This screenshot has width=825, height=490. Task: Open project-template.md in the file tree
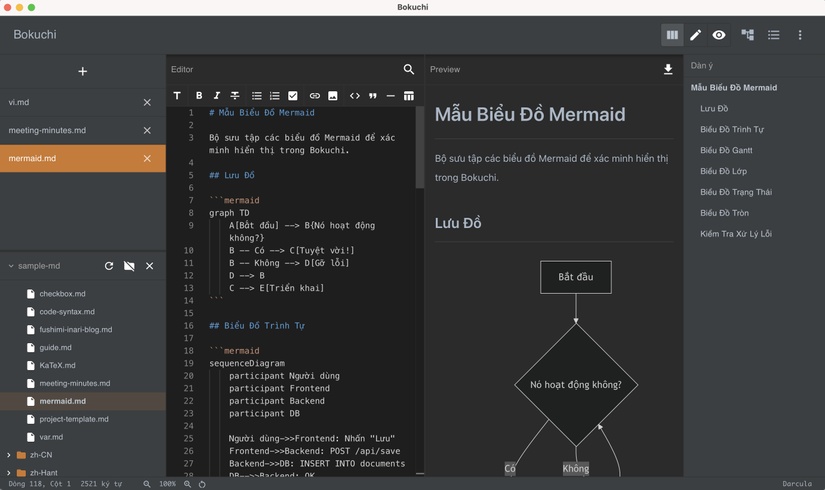(83, 419)
